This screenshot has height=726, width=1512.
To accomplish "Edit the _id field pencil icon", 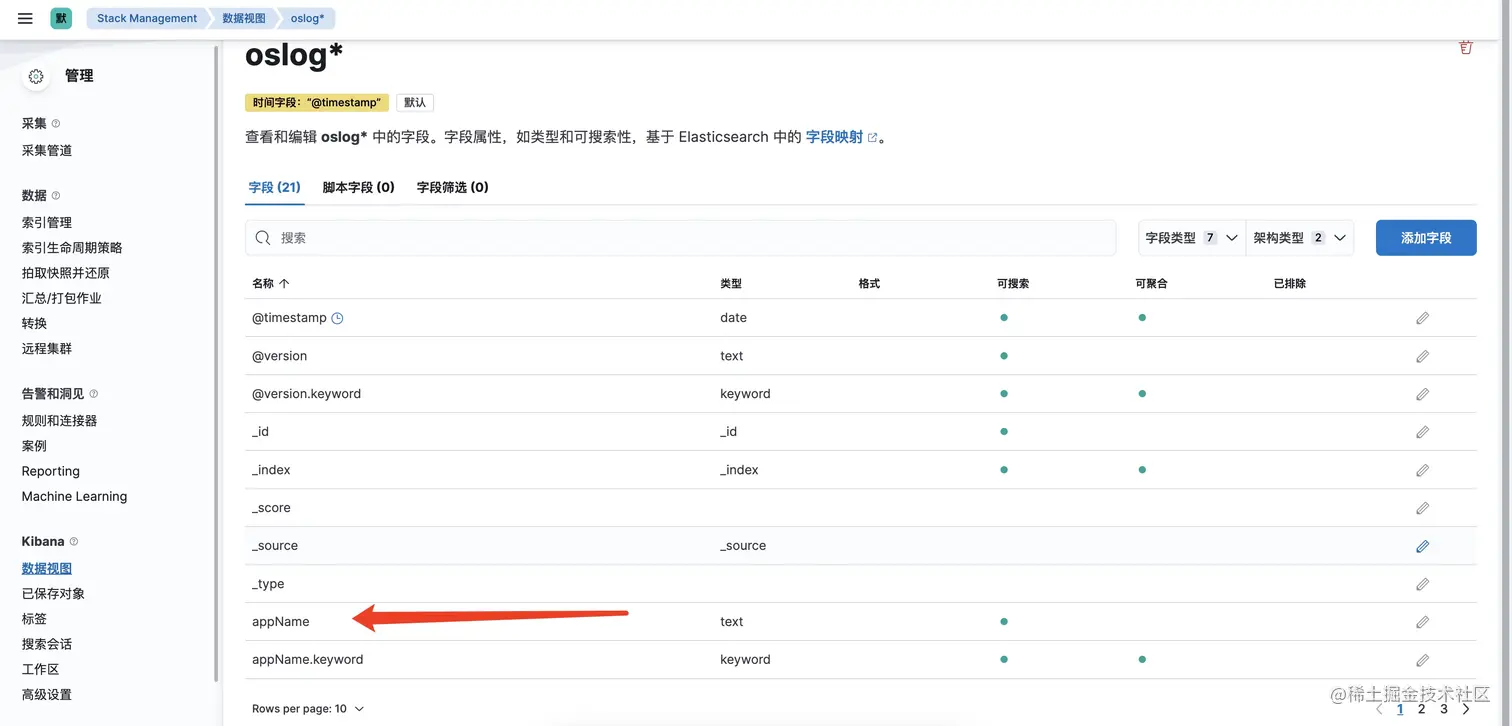I will pos(1422,432).
